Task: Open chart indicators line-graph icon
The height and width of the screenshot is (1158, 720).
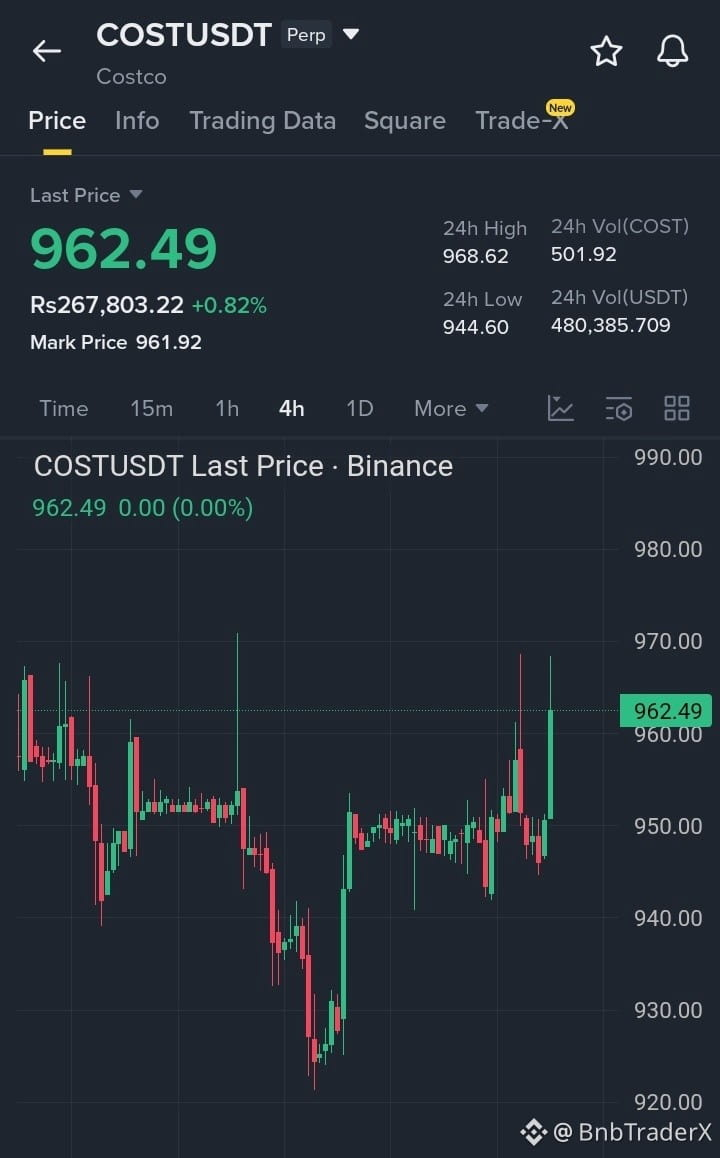Action: [x=560, y=408]
